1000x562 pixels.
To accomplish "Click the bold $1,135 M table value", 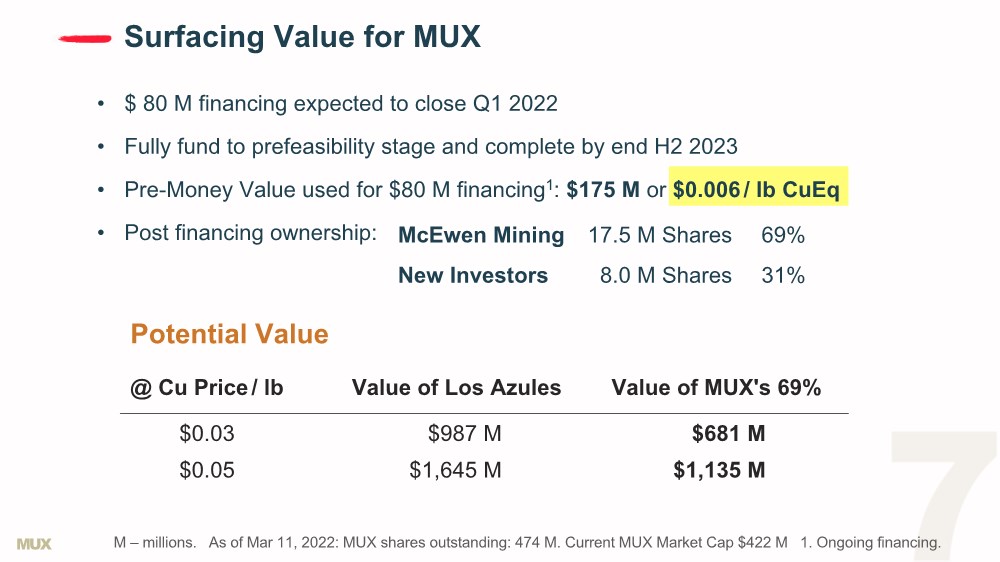I will click(719, 470).
